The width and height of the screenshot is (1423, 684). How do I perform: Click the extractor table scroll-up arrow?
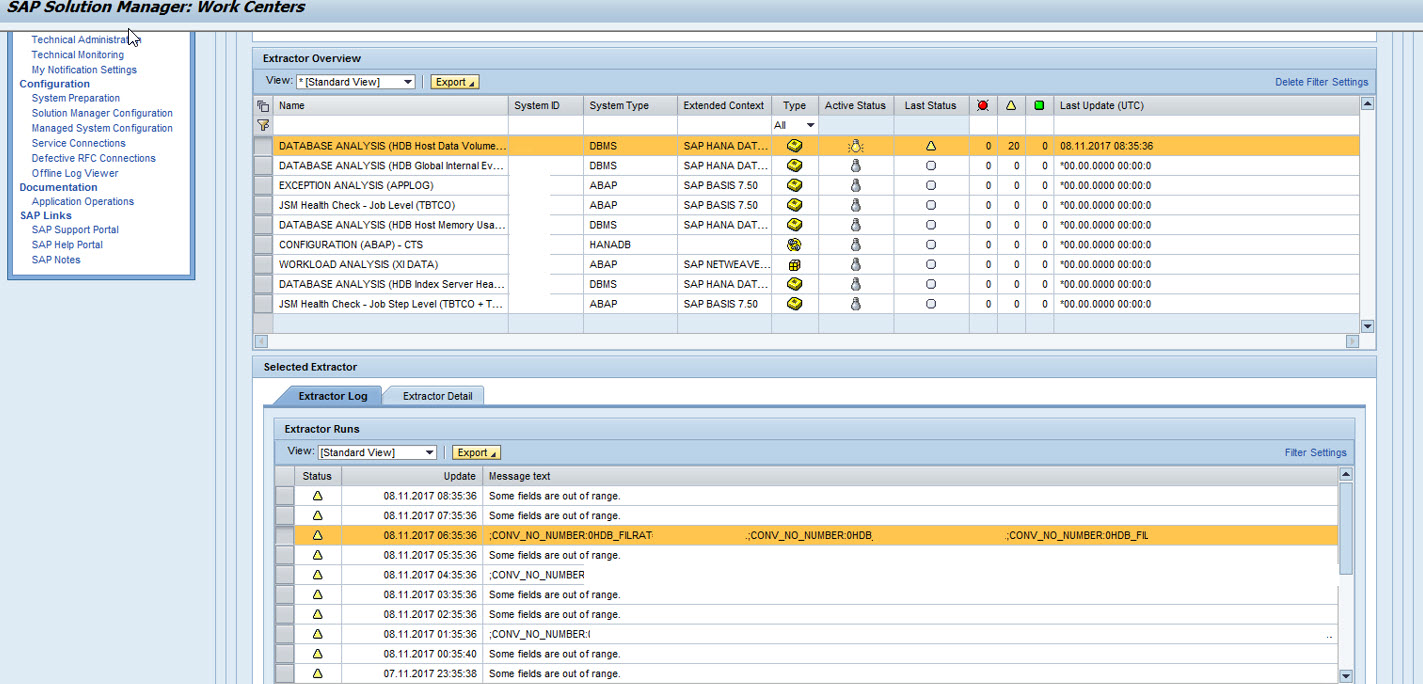pyautogui.click(x=1367, y=103)
